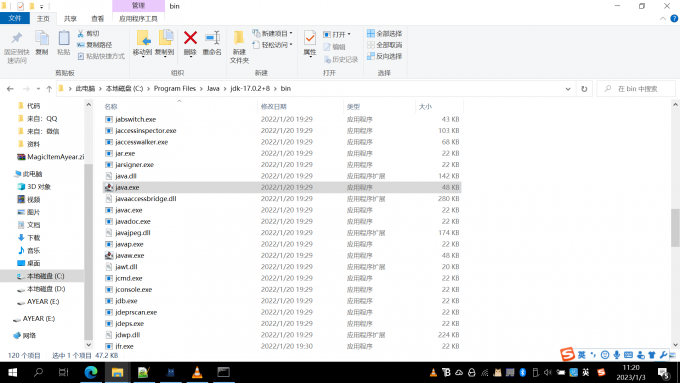Collapse the ribbon with chevron

coord(663,18)
